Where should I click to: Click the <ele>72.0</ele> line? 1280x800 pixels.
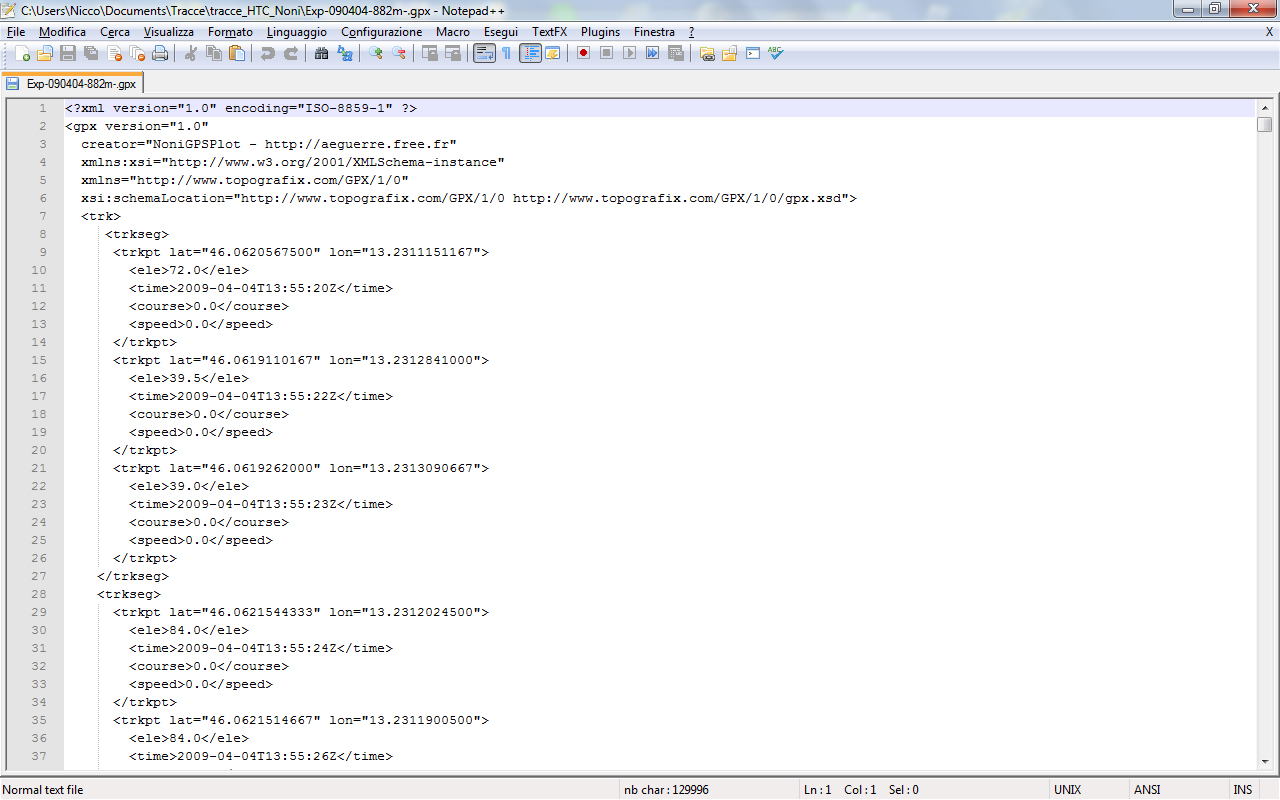[x=189, y=270]
